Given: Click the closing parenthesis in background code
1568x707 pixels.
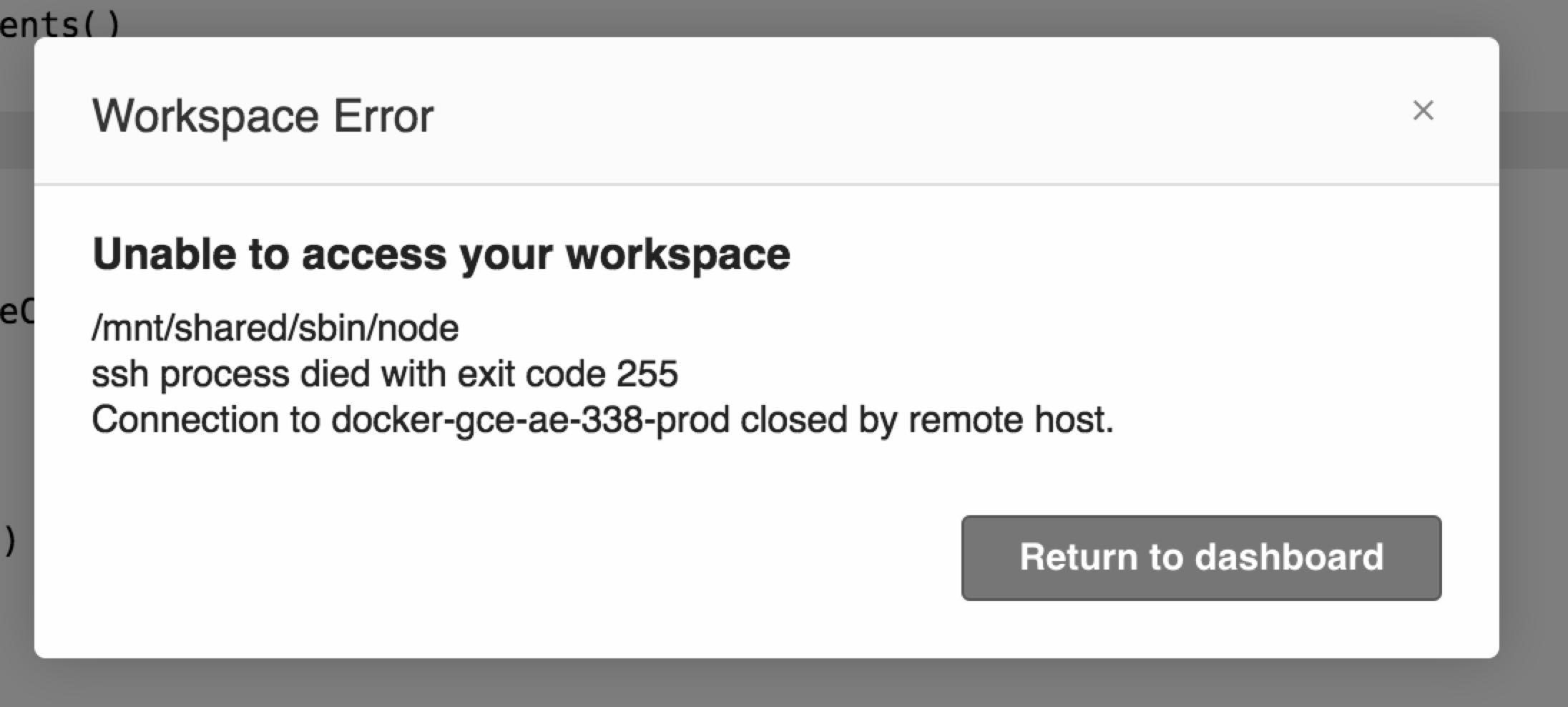Looking at the screenshot, I should [x=10, y=542].
